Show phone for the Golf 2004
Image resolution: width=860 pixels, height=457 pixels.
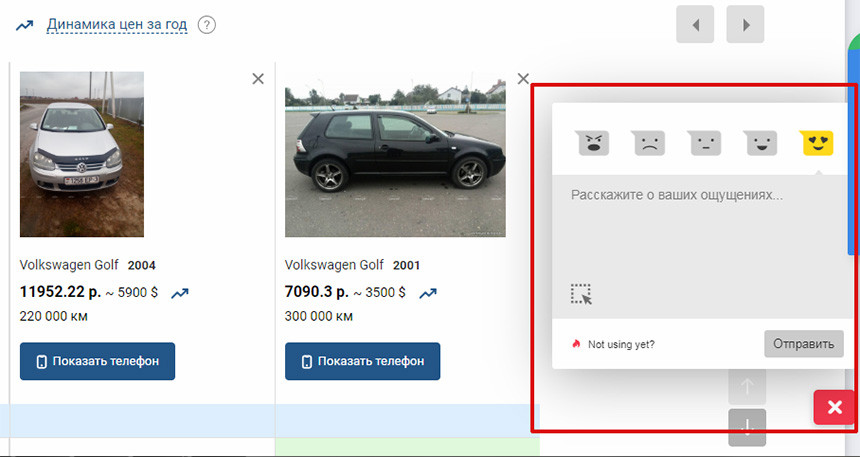pyautogui.click(x=98, y=362)
